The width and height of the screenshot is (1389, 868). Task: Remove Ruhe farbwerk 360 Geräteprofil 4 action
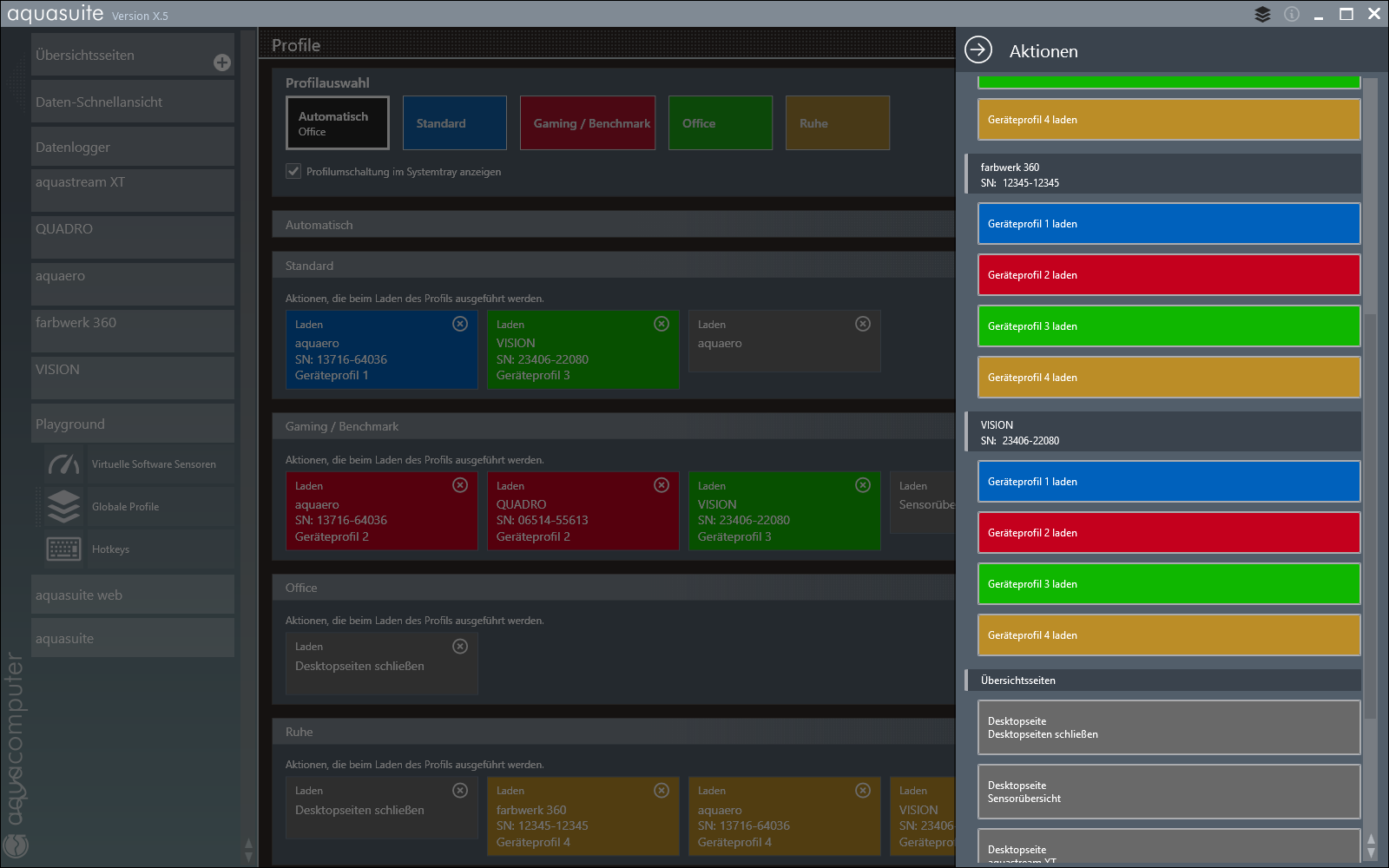tap(662, 791)
